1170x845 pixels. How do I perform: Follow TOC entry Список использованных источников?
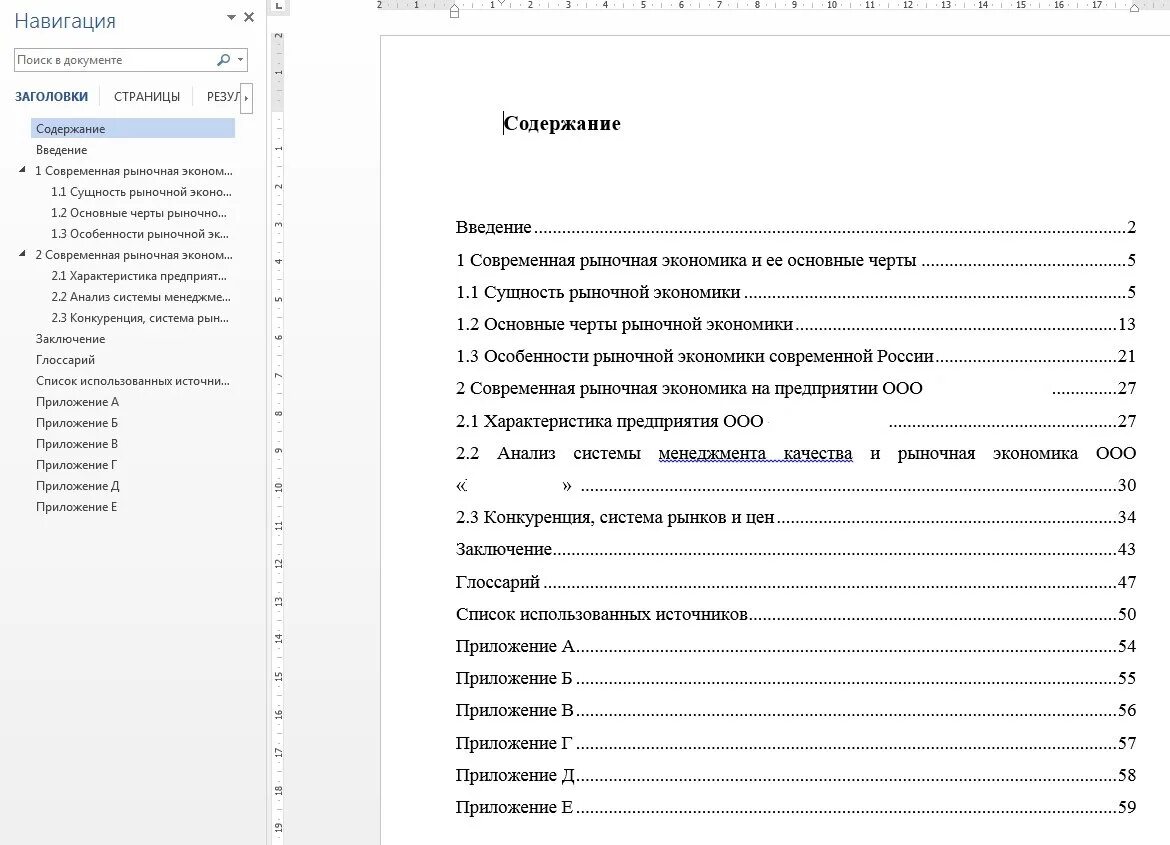pos(795,614)
